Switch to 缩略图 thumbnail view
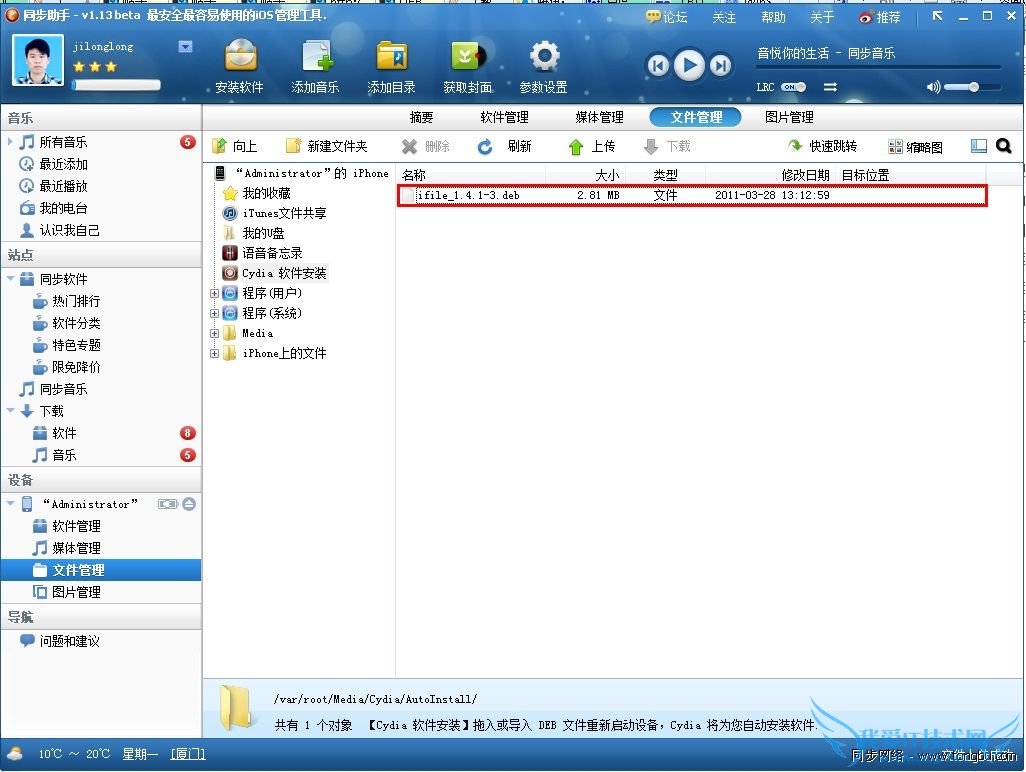 [x=915, y=147]
